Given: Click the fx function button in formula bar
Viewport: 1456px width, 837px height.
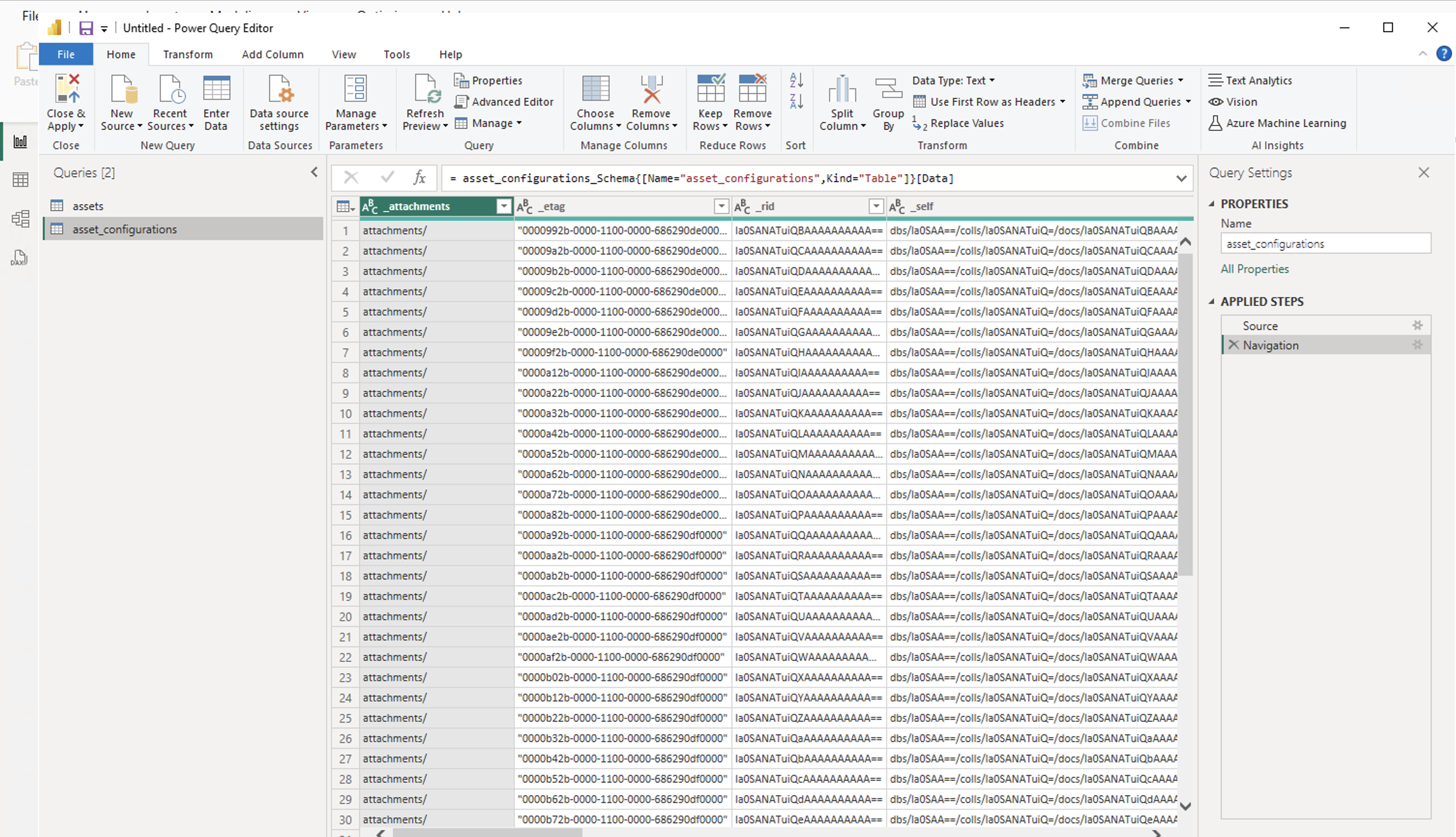Looking at the screenshot, I should tap(420, 178).
